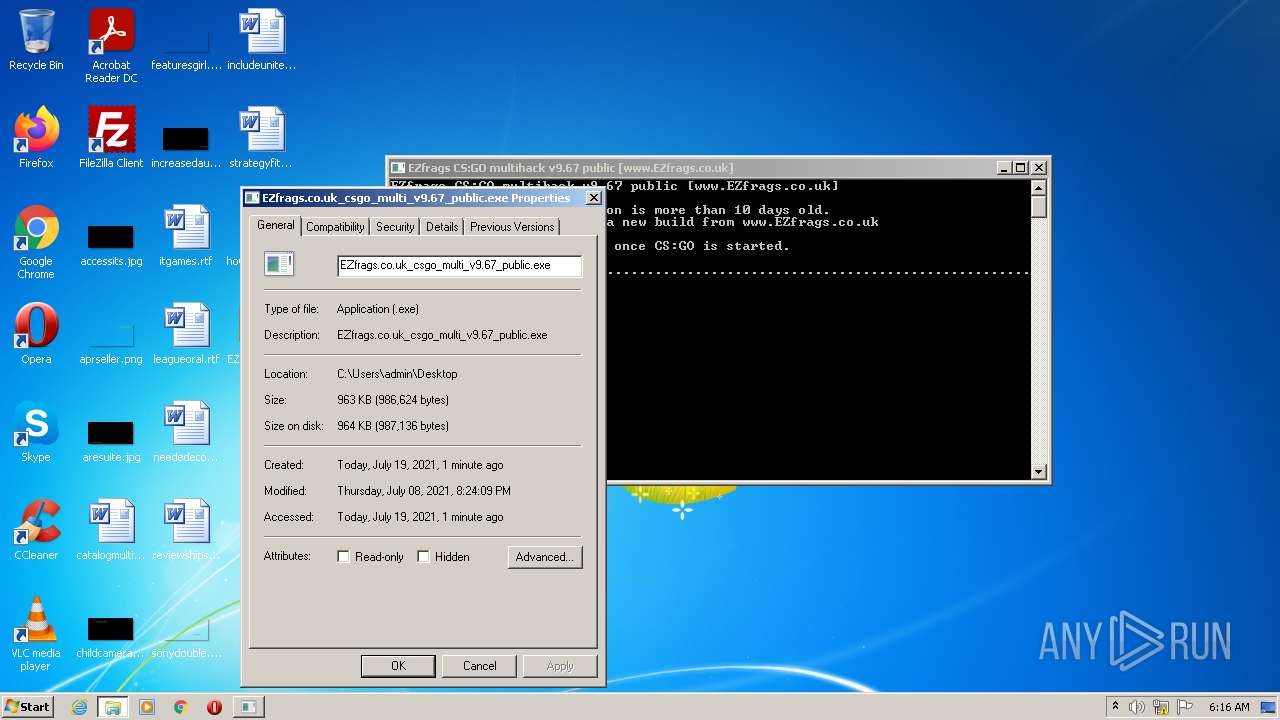
Task: Click the console window scroll down arrow
Action: 1038,471
